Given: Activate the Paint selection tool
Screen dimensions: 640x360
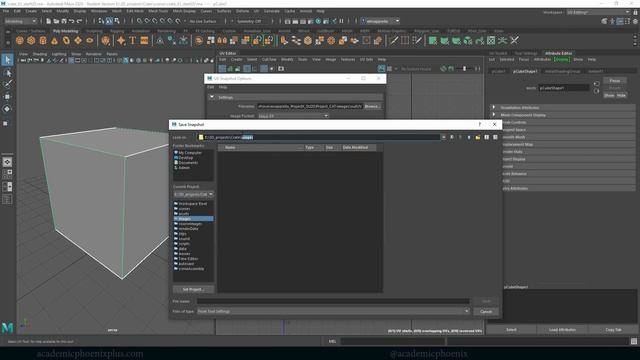Looking at the screenshot, I should tap(7, 84).
